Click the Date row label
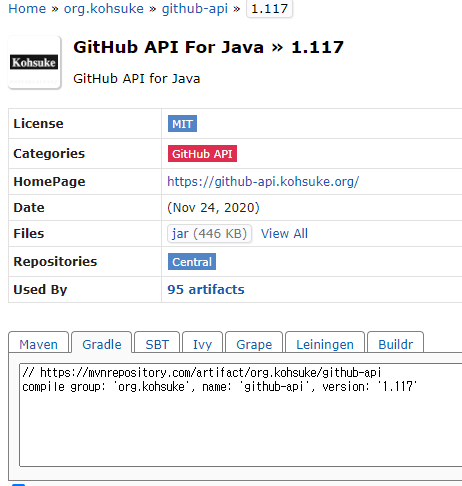The image size is (462, 486). tap(29, 208)
